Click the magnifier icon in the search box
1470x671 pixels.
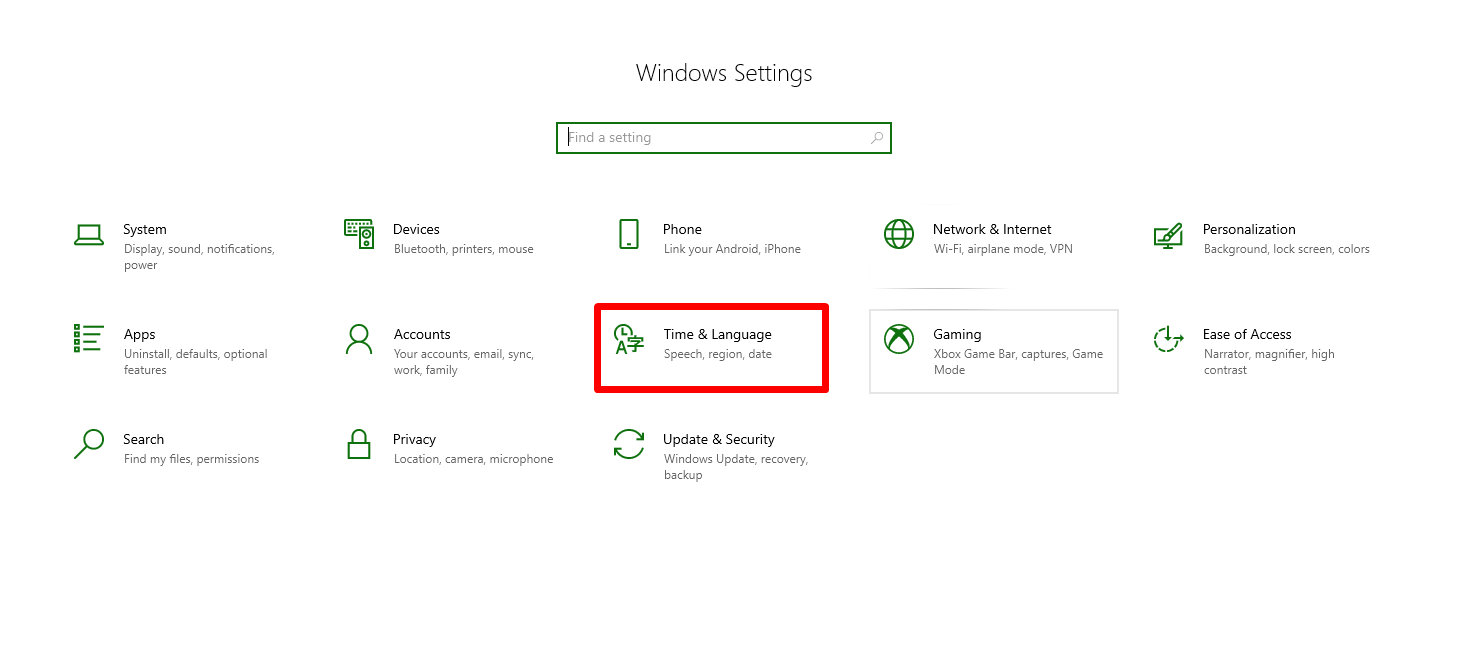pos(877,138)
